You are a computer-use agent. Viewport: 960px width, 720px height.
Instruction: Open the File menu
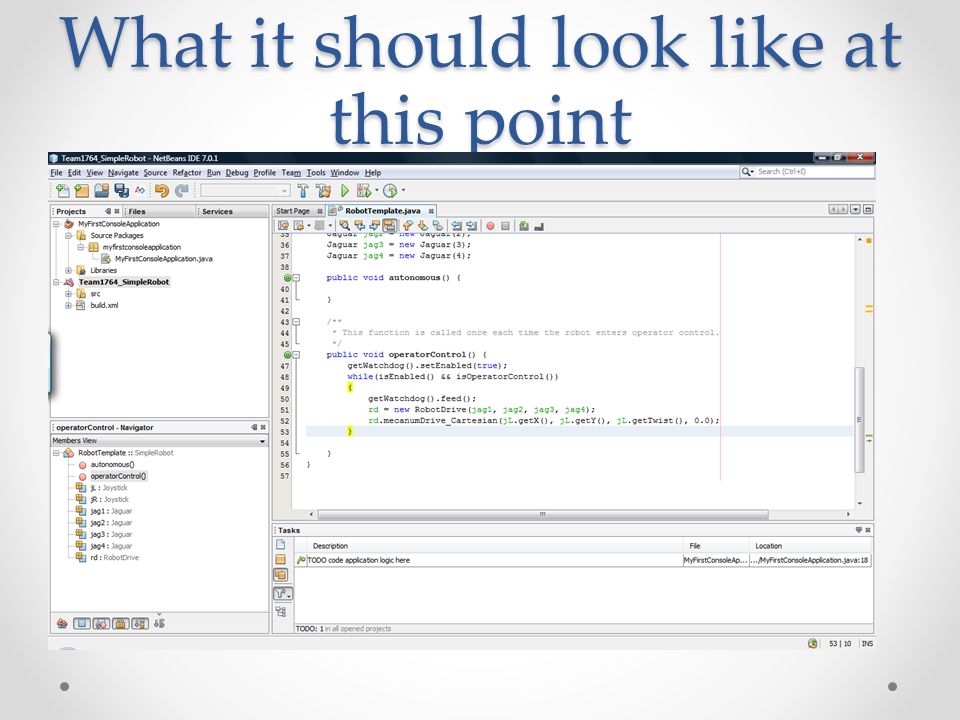[x=56, y=173]
